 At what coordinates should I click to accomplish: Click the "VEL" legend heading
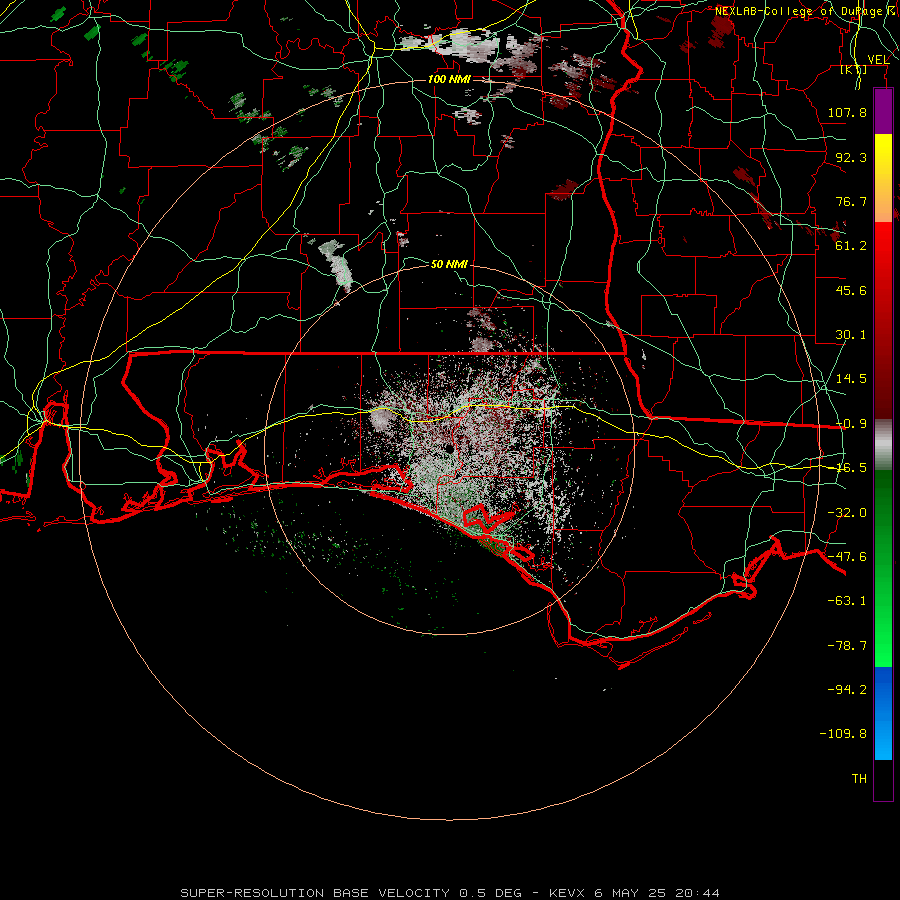click(878, 60)
